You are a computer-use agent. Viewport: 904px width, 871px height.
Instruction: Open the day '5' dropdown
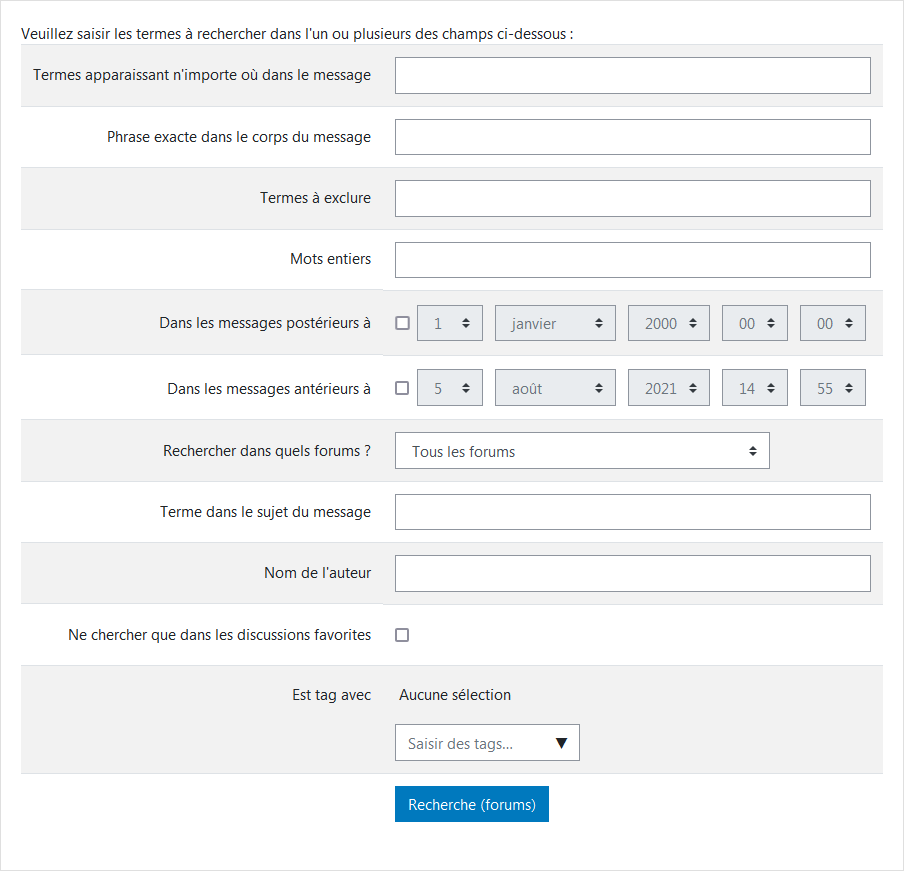pos(449,388)
